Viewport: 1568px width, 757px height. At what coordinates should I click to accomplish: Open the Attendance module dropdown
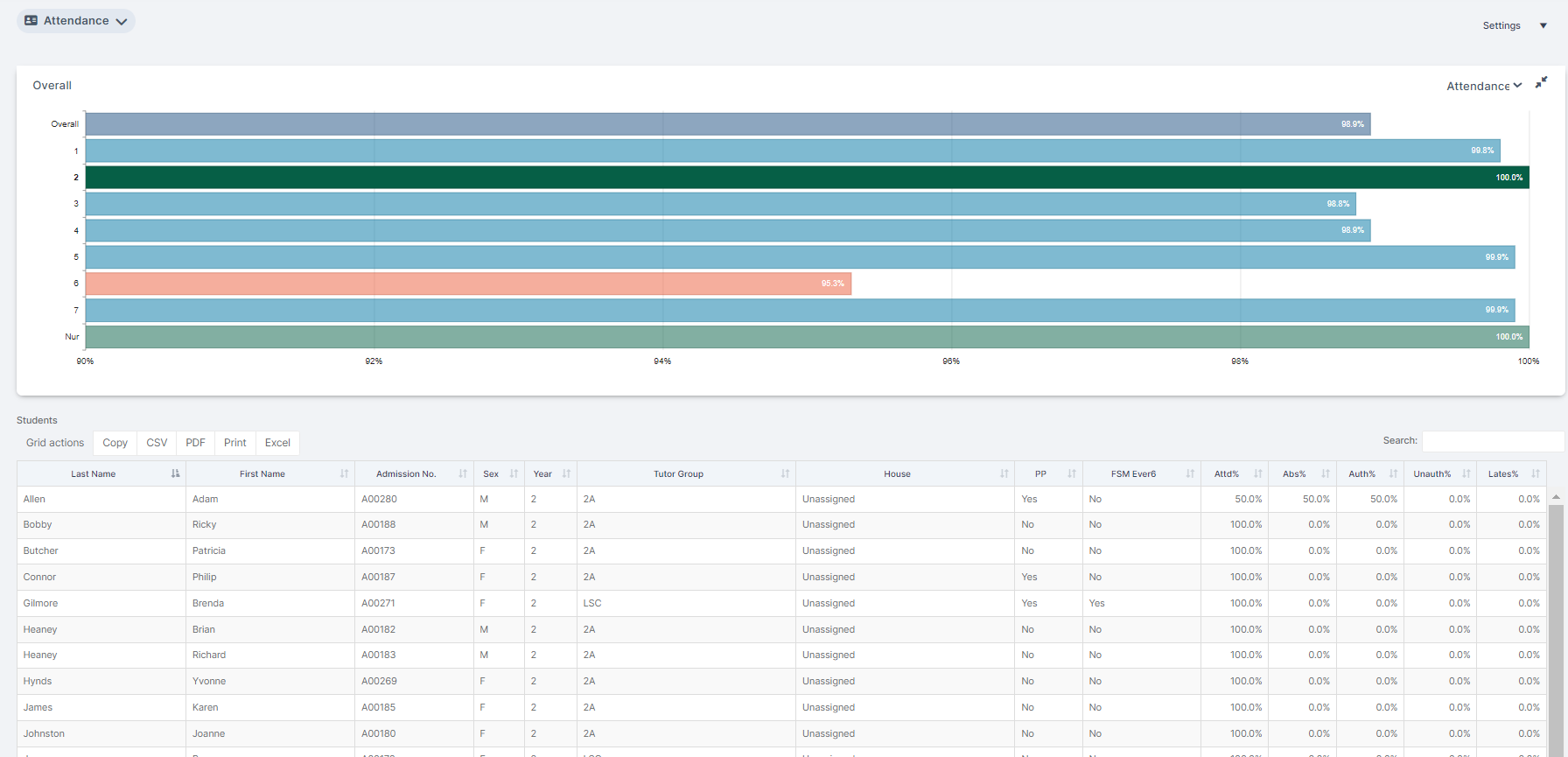click(76, 21)
